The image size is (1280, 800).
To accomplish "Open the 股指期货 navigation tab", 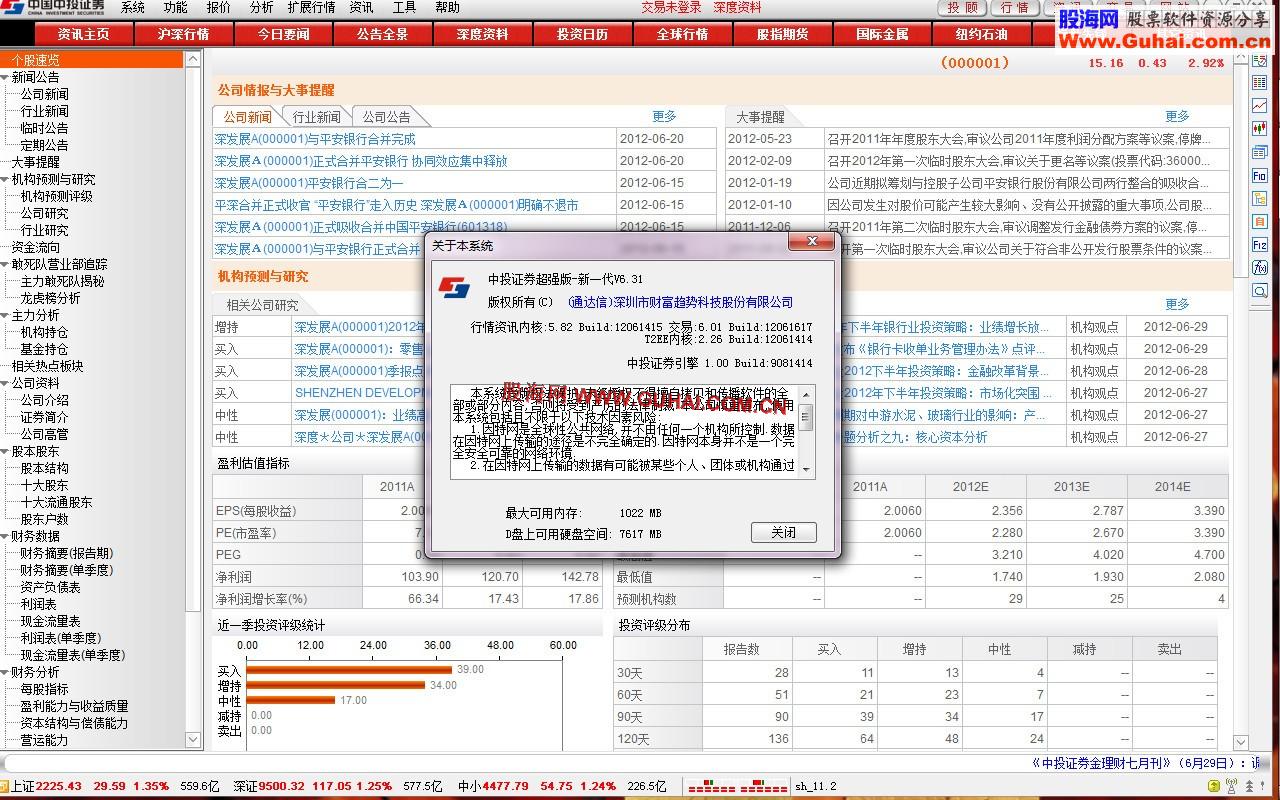I will [x=783, y=34].
